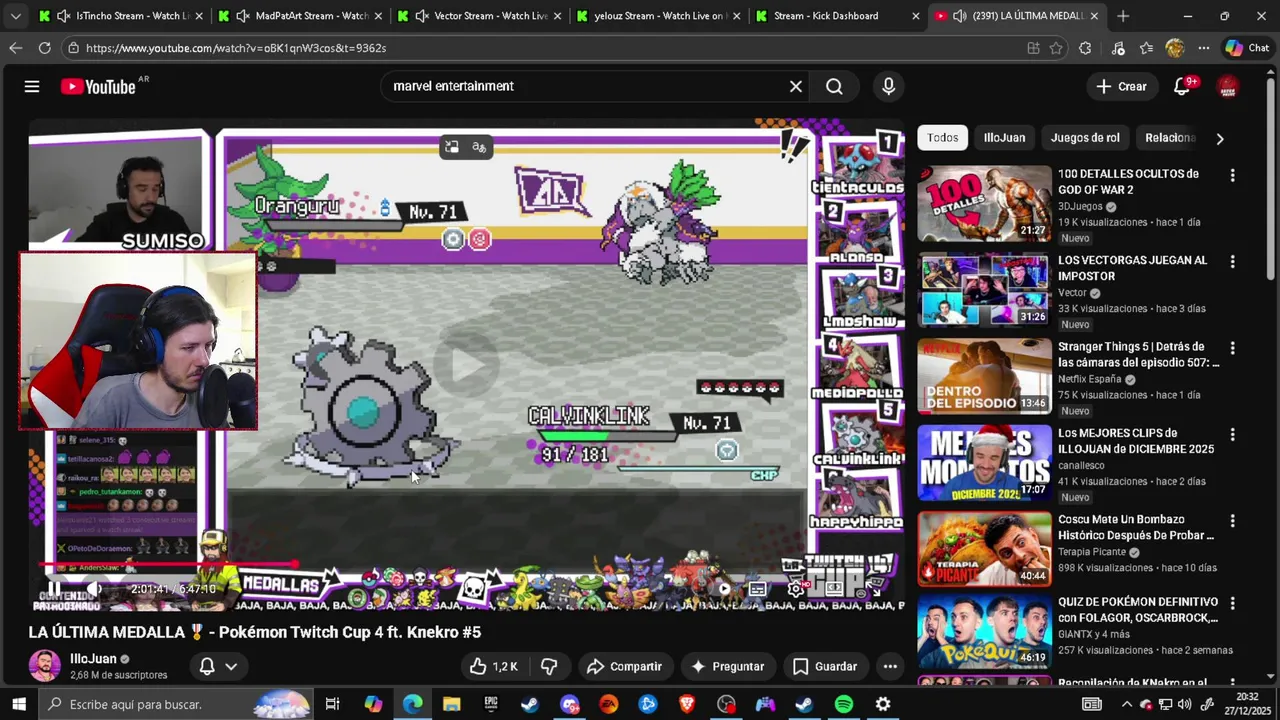Open Los Mejores Clips de IlloJuan title
Screen dimensions: 1280x720
coord(1136,441)
